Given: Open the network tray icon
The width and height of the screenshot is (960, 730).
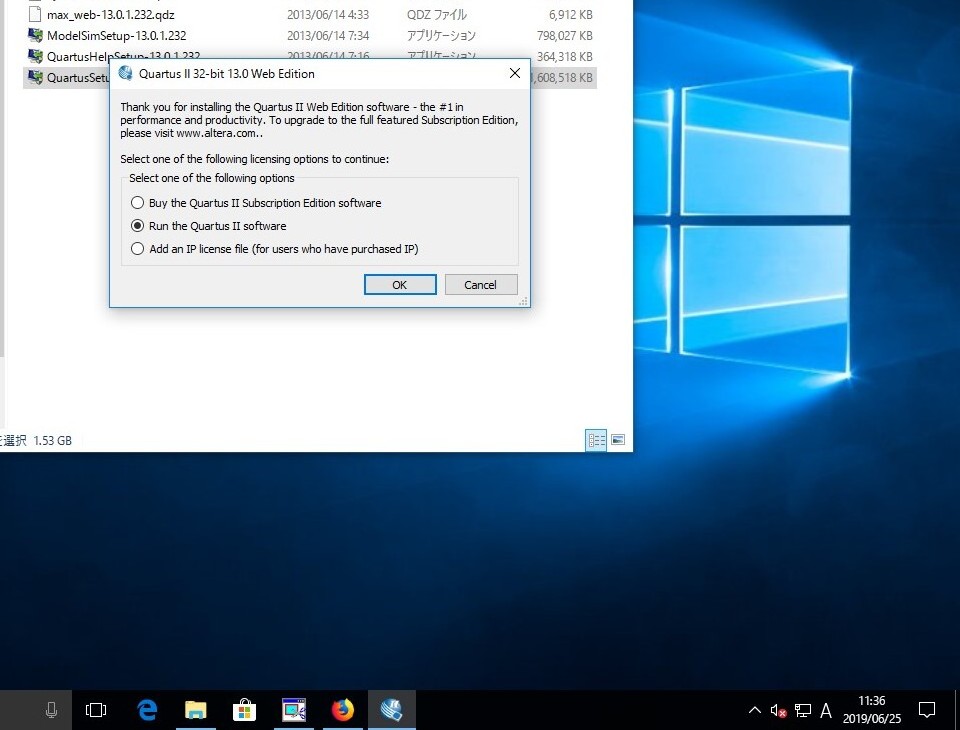Looking at the screenshot, I should [803, 710].
